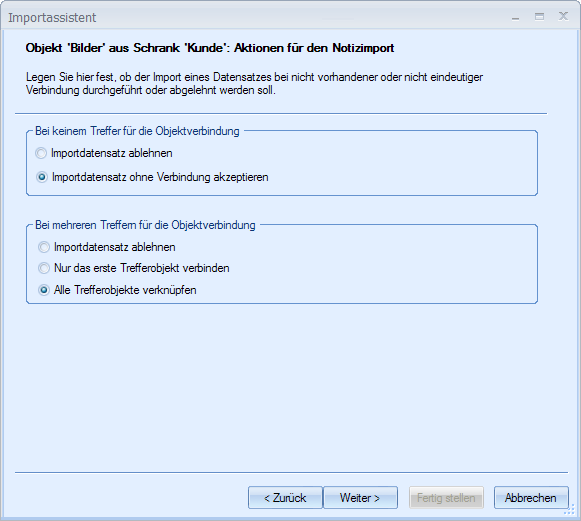Click the resize grip in the dialog corner
Screen dimensions: 581x521
coord(570,510)
